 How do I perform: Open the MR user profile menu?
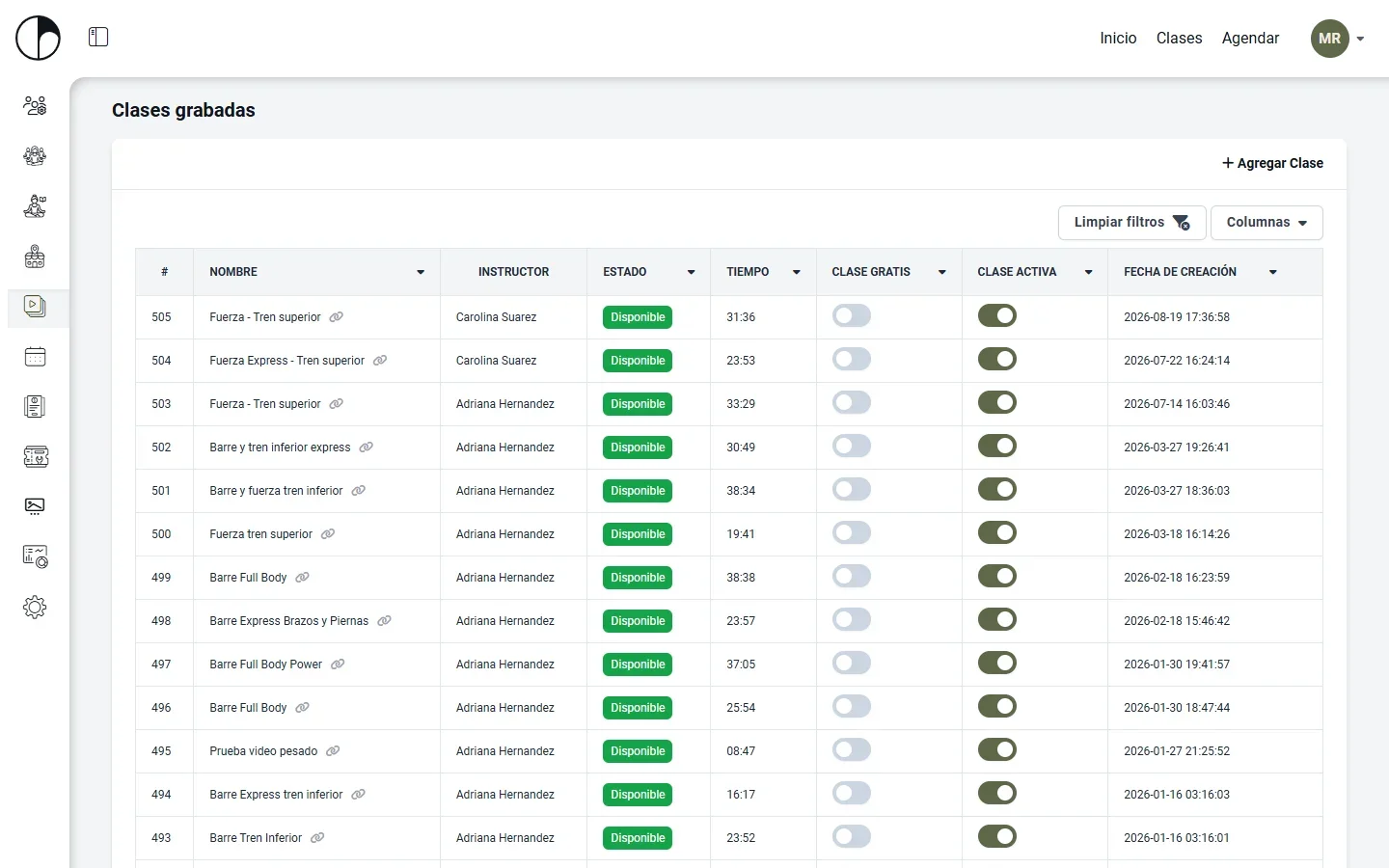1338,39
